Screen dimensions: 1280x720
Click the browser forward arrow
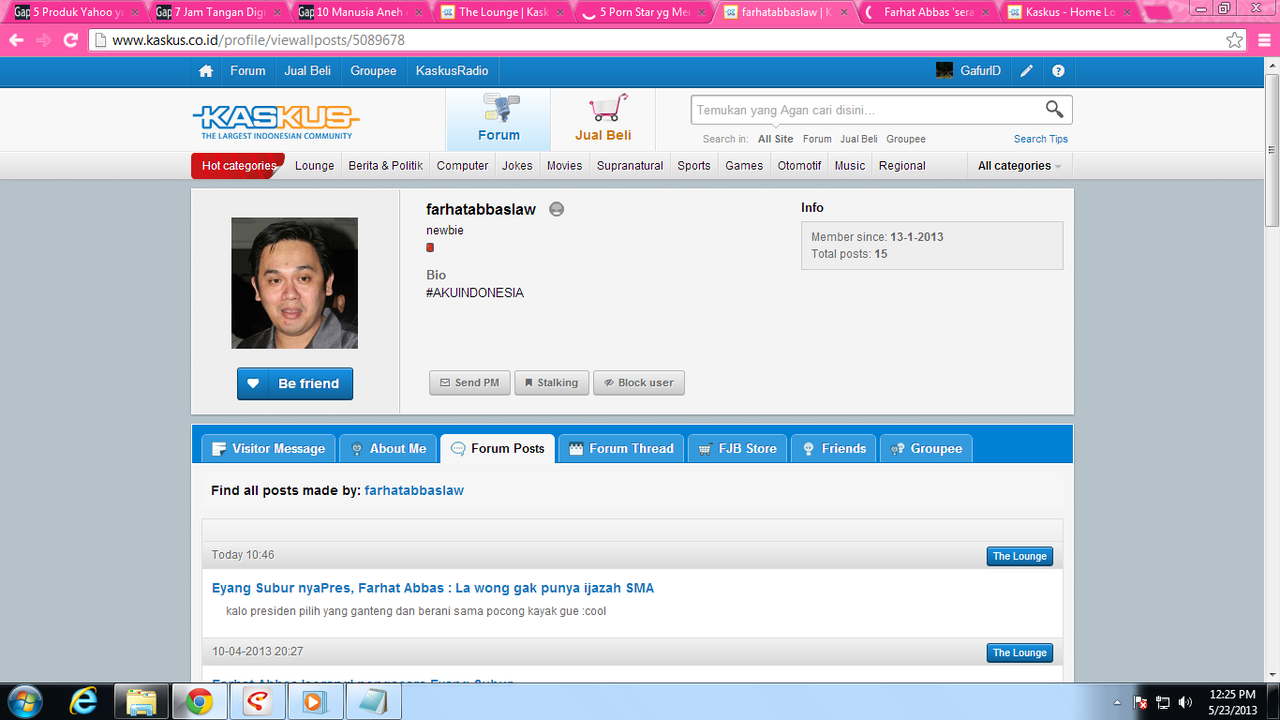pyautogui.click(x=43, y=40)
